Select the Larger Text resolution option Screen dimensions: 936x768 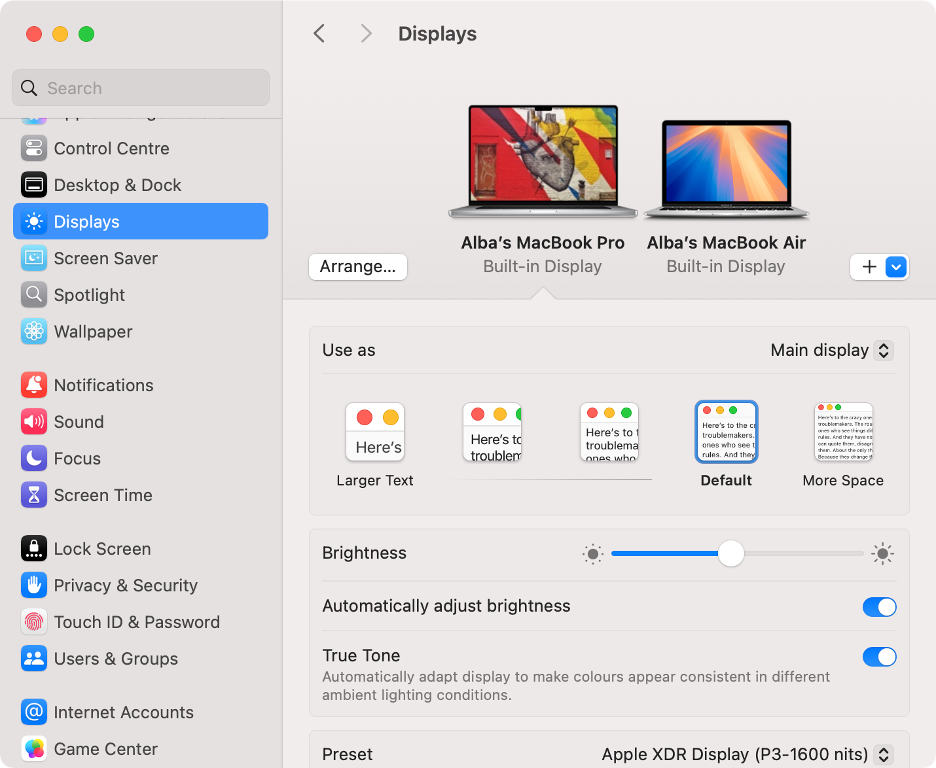coord(375,432)
